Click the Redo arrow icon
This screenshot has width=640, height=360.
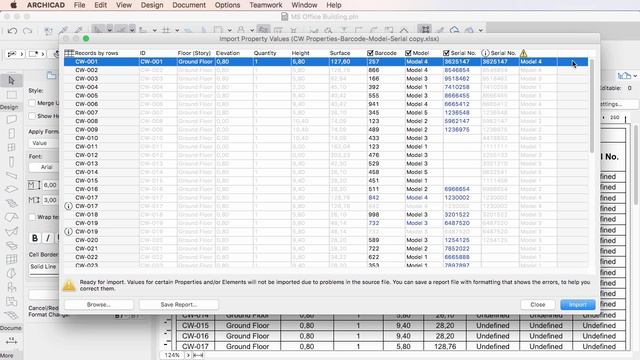[27, 31]
